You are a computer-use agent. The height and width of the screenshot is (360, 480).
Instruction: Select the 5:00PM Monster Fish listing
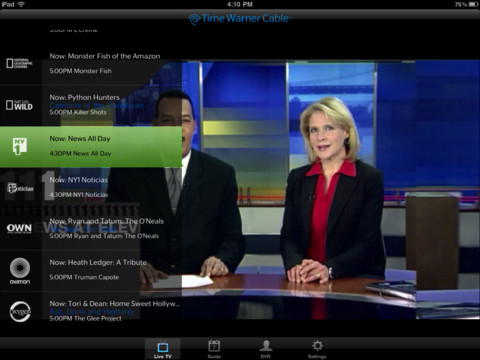pyautogui.click(x=81, y=71)
